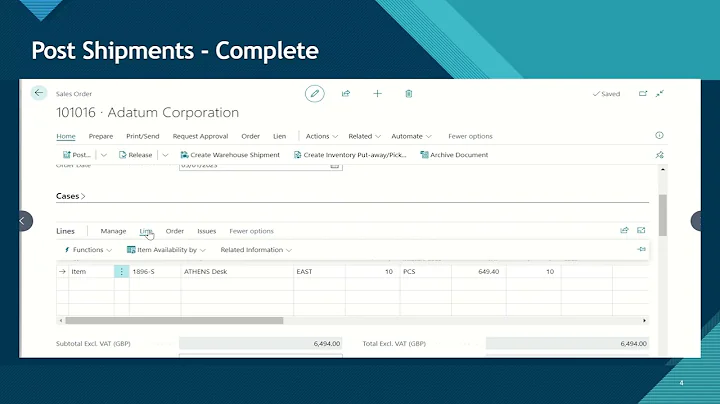This screenshot has width=720, height=404.
Task: Select the Order tab in Lines
Action: [175, 231]
